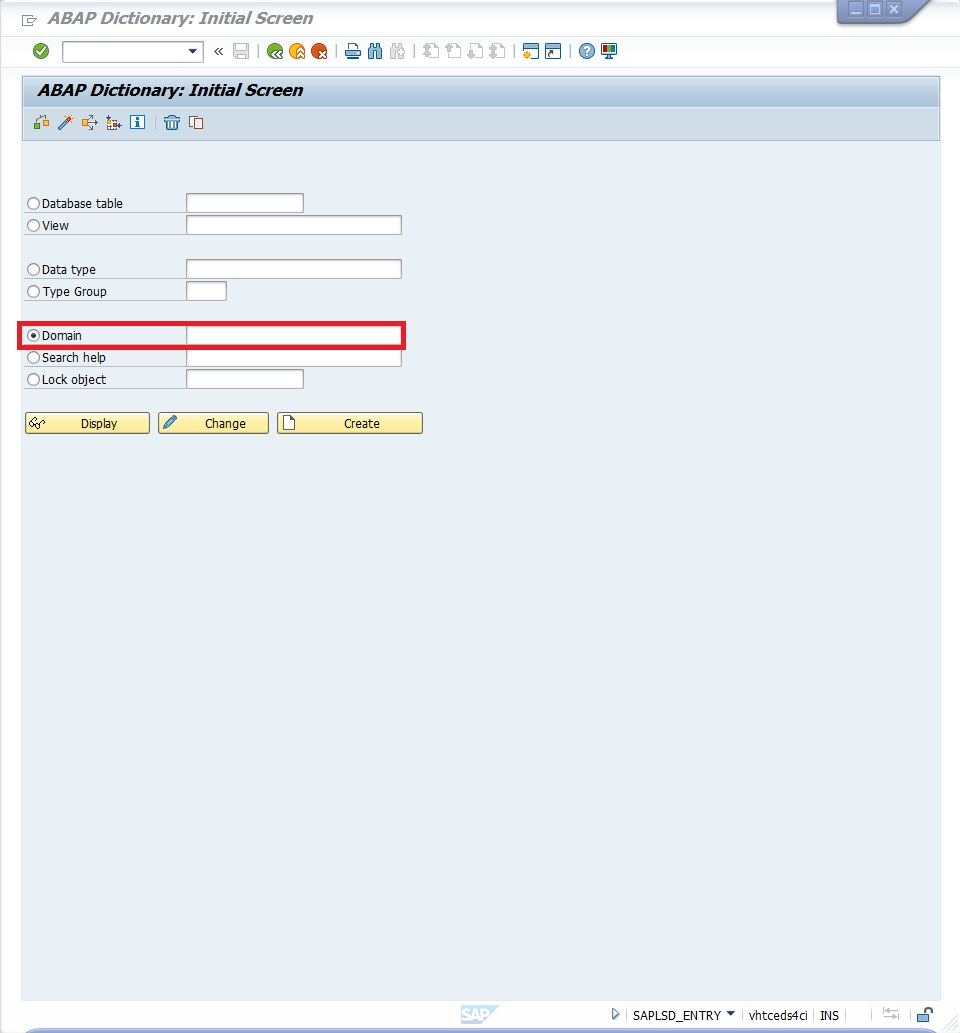Click the green Enter checkmark icon
The width and height of the screenshot is (960, 1033).
pos(41,51)
